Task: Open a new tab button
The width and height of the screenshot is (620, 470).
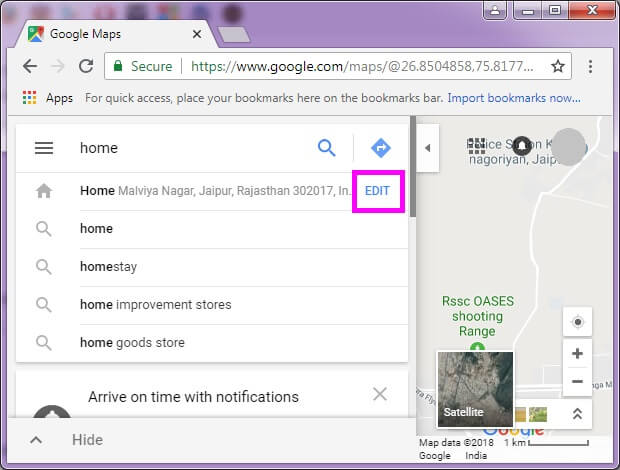Action: [234, 34]
